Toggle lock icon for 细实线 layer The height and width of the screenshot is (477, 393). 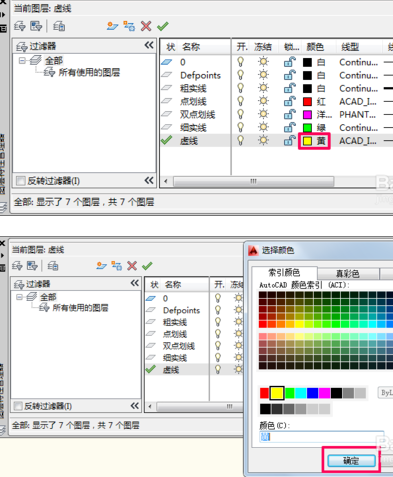pos(289,128)
